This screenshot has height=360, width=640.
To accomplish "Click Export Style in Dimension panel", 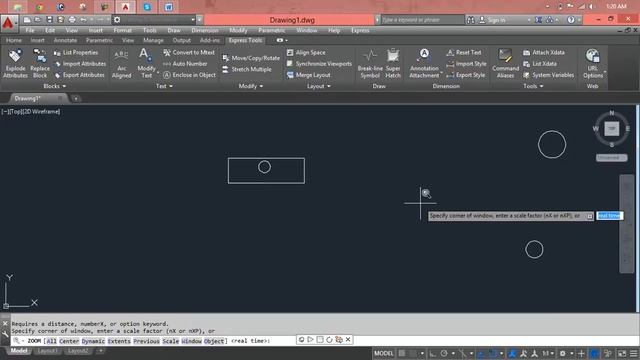I will pyautogui.click(x=466, y=75).
